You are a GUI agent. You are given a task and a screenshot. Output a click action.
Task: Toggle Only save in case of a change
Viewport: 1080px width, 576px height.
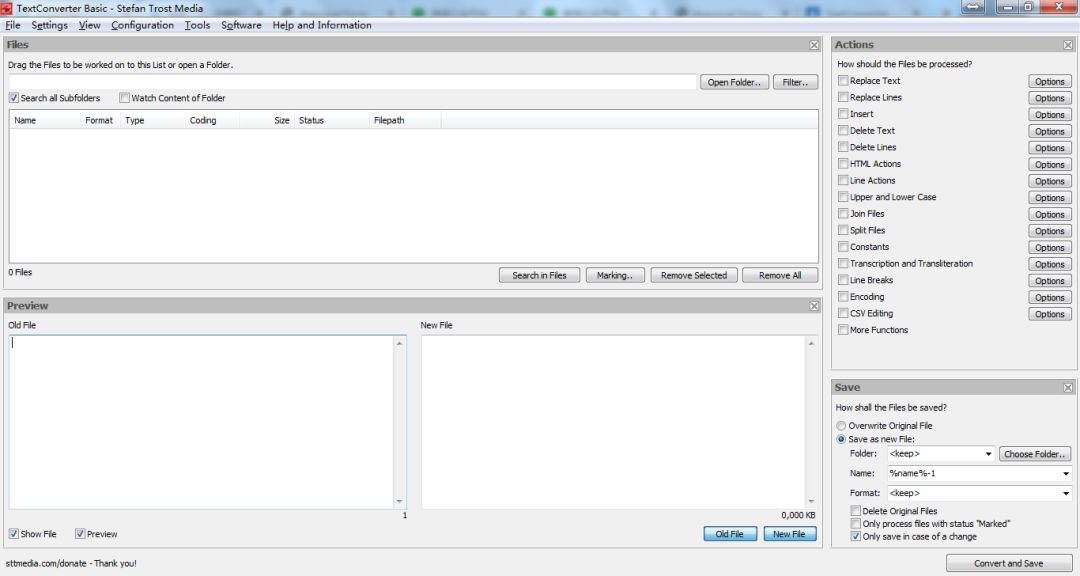click(x=855, y=536)
